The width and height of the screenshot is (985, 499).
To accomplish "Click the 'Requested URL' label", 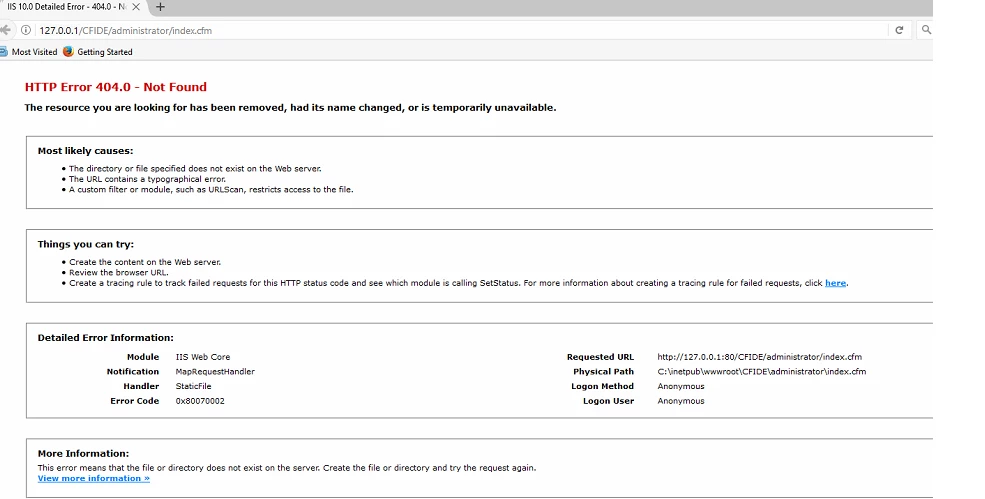I will point(601,357).
